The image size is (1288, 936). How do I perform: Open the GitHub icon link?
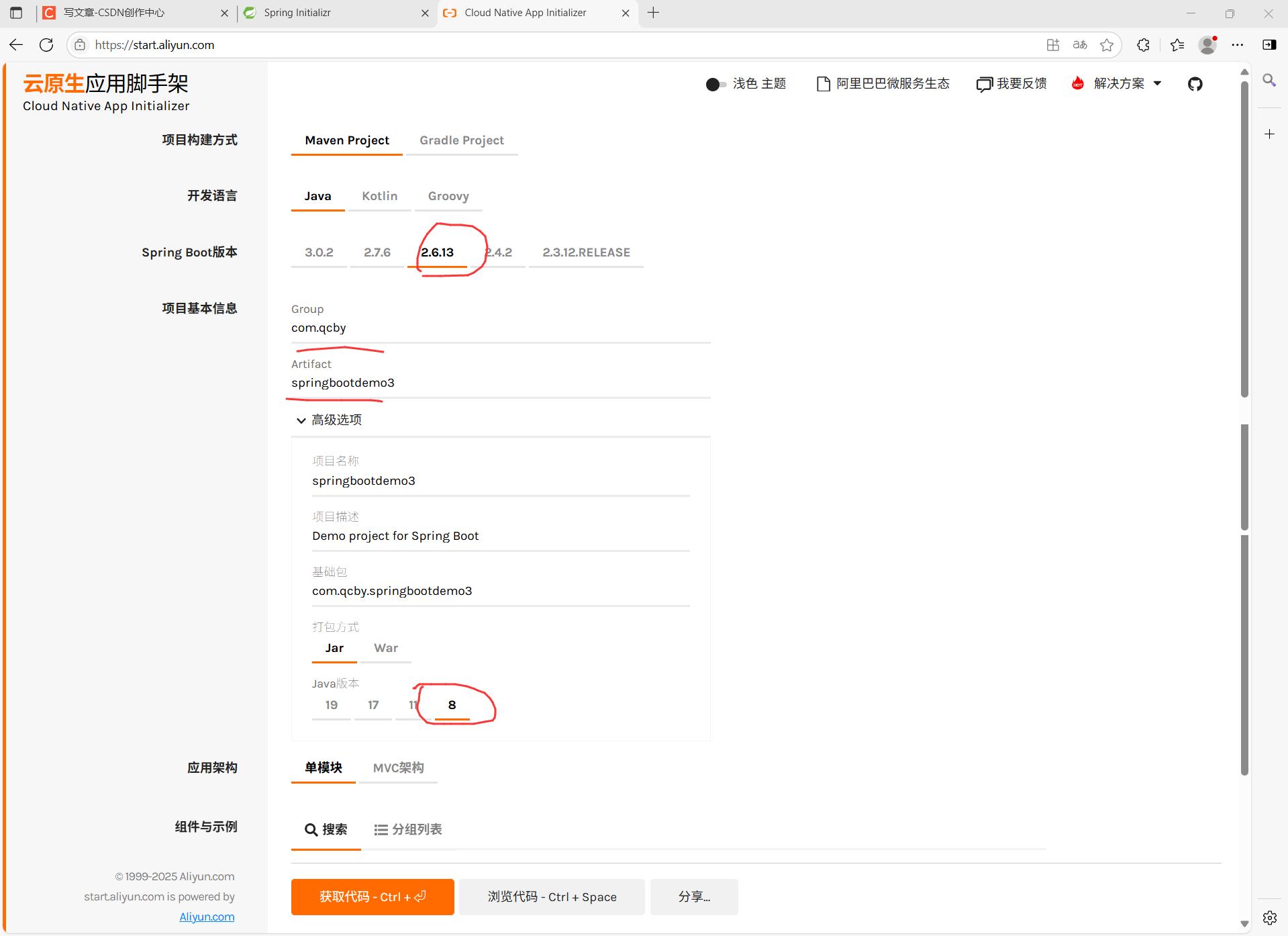pos(1195,84)
